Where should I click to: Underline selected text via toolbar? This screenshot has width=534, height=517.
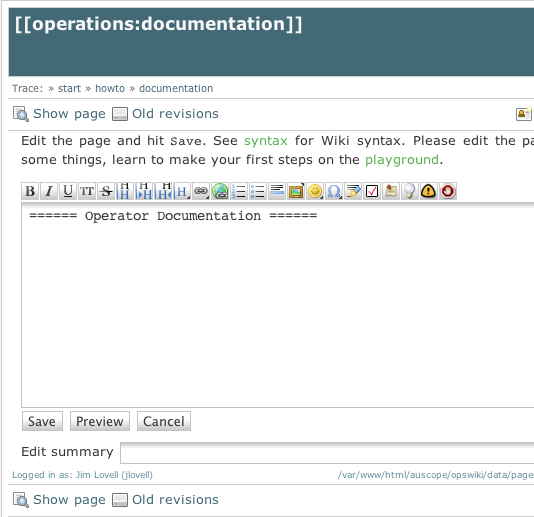68,191
